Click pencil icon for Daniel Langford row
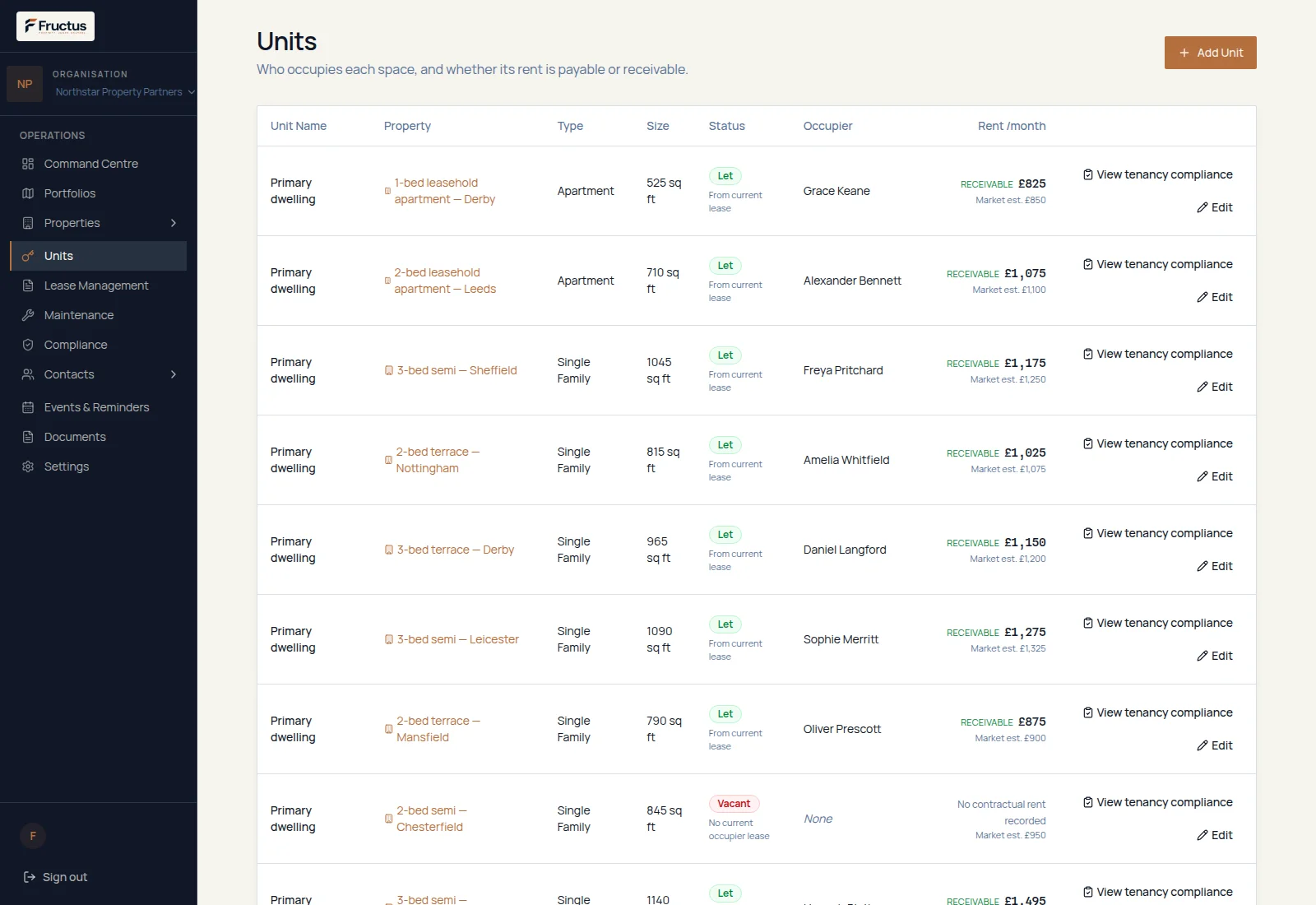The height and width of the screenshot is (905, 1316). coord(1202,566)
